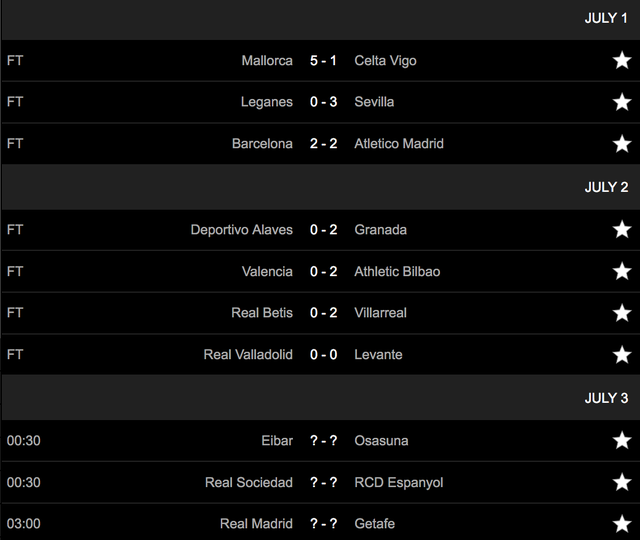
Task: Star the Leganes vs Sevilla match
Action: tap(622, 102)
